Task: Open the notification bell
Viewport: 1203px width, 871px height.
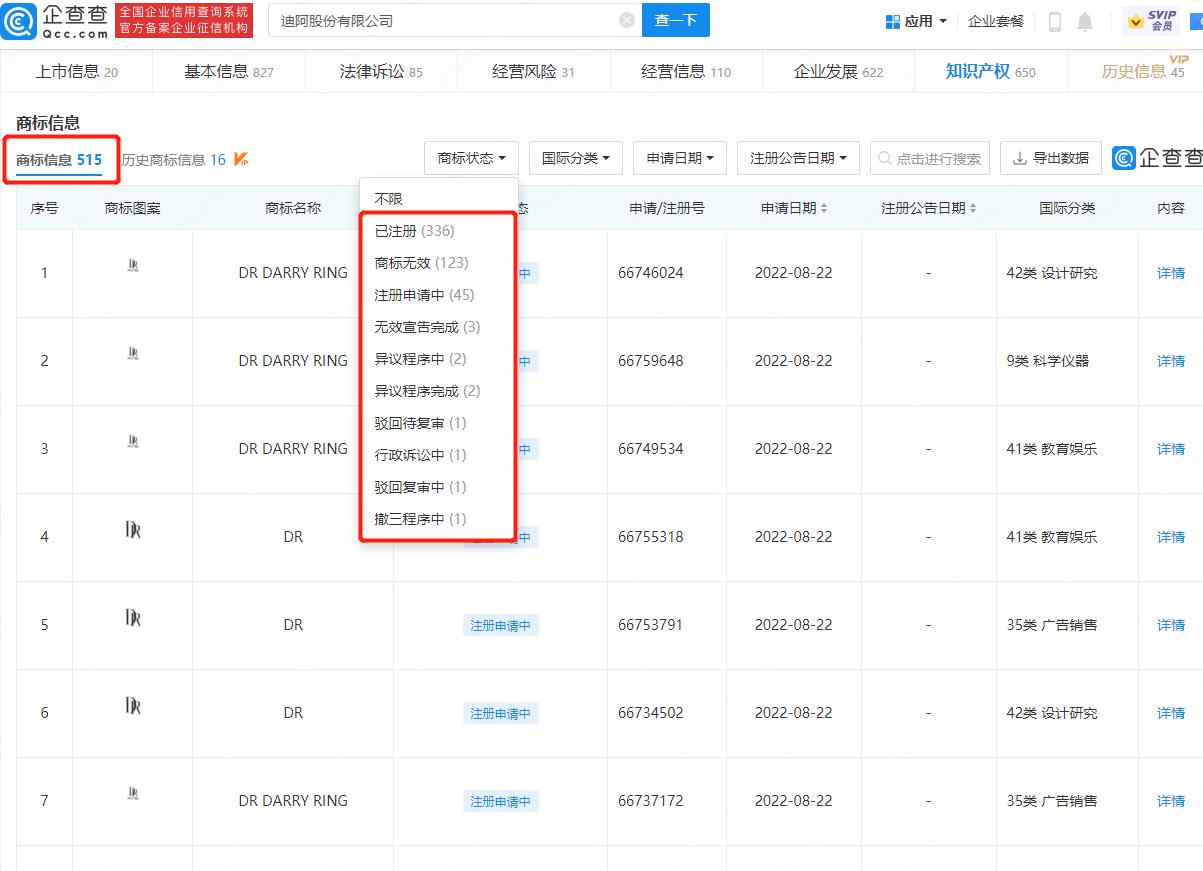Action: [x=1085, y=21]
